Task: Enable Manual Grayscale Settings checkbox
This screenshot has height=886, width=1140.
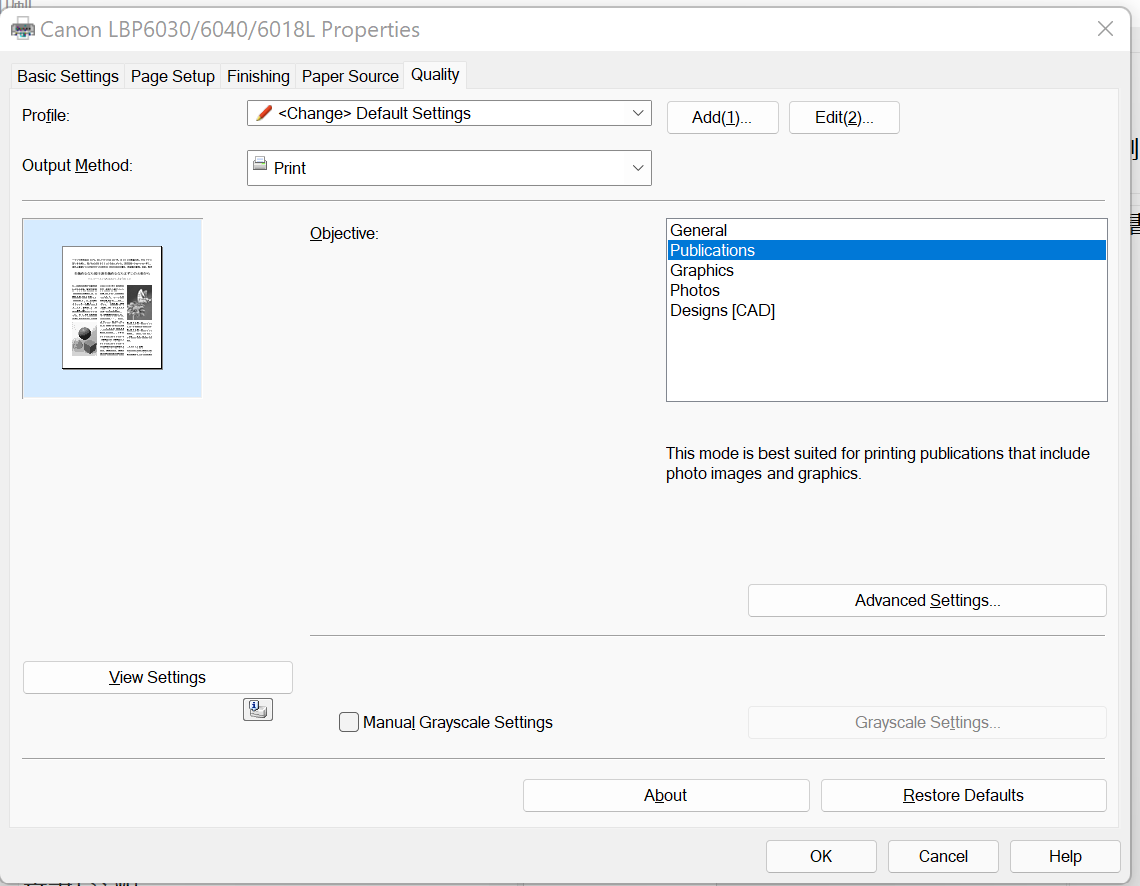Action: coord(349,722)
